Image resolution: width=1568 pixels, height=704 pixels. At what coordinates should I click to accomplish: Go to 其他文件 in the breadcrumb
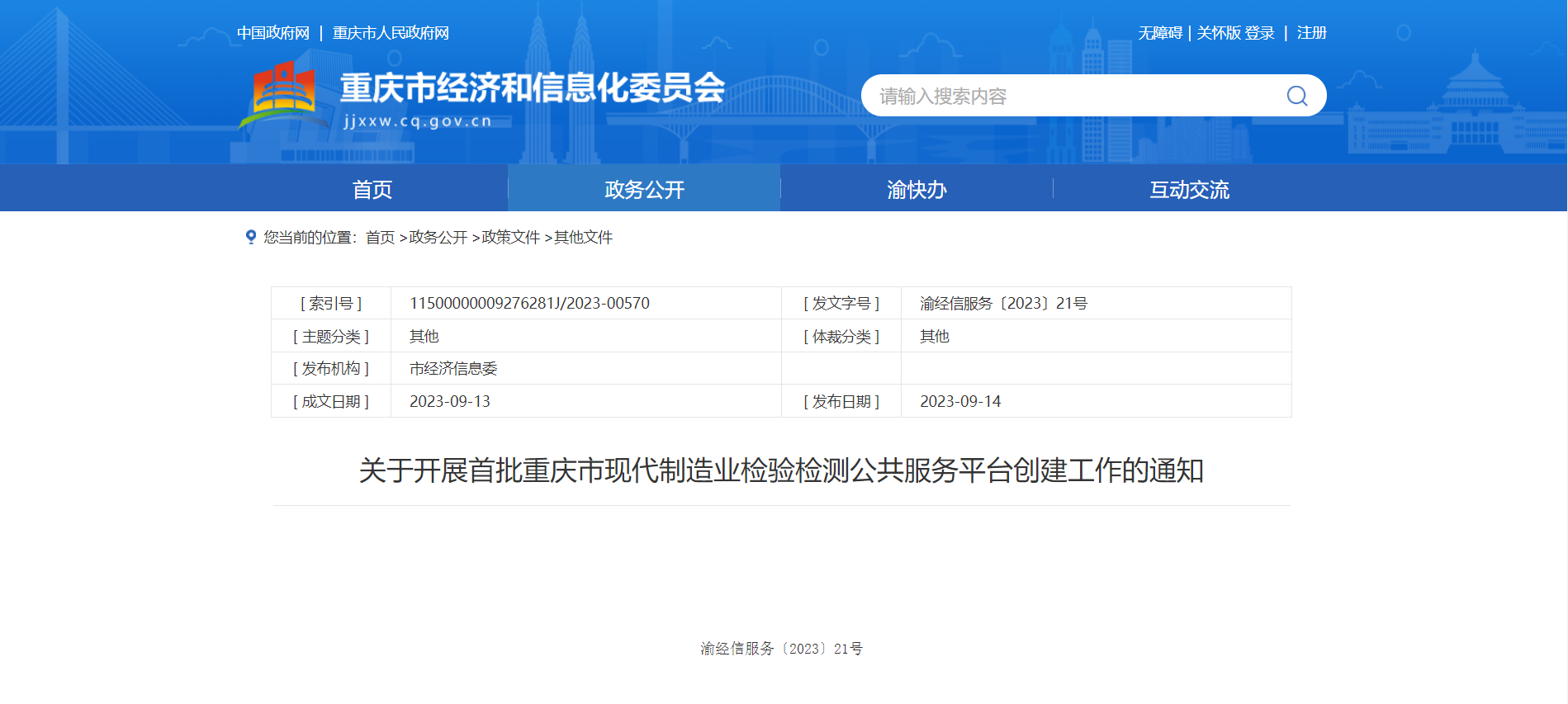(x=584, y=238)
